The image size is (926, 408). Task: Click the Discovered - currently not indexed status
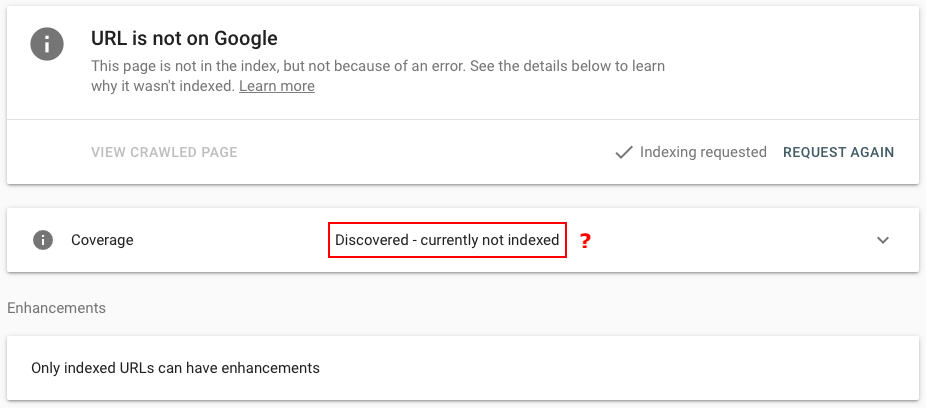[x=447, y=240]
